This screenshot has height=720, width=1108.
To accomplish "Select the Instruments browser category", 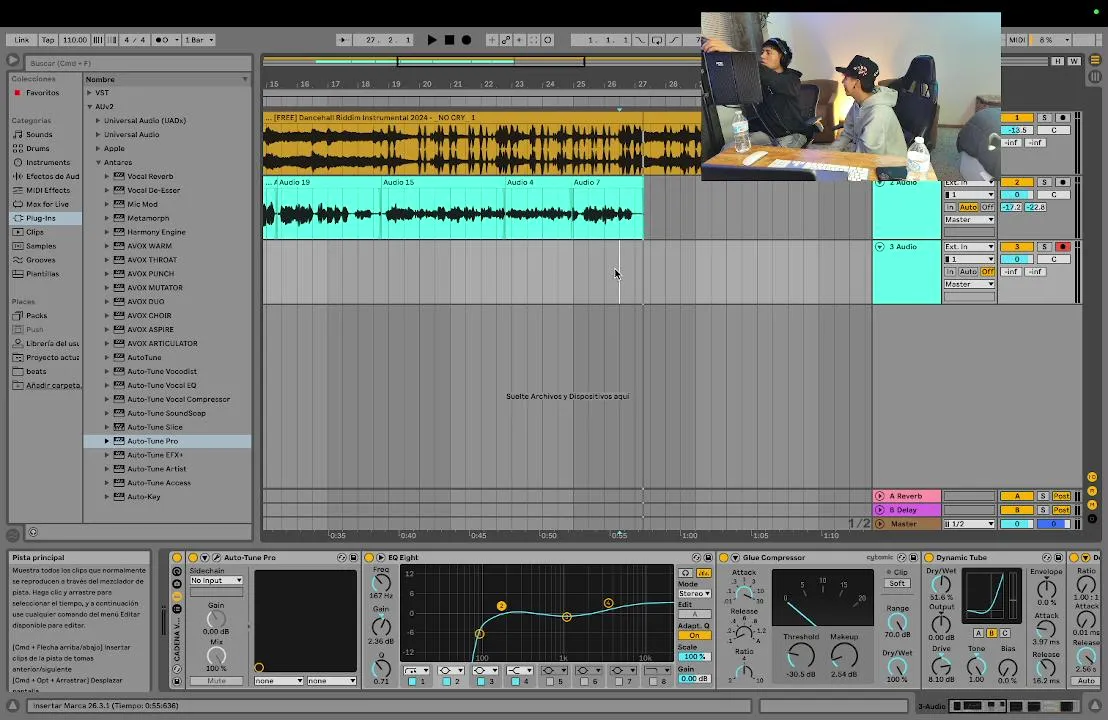I will tap(47, 163).
